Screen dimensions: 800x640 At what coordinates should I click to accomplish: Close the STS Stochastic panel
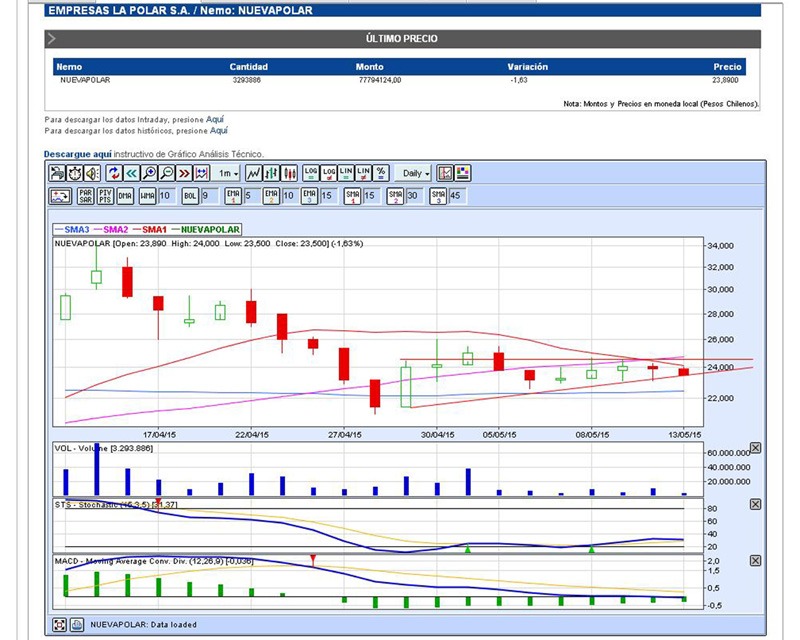click(756, 504)
